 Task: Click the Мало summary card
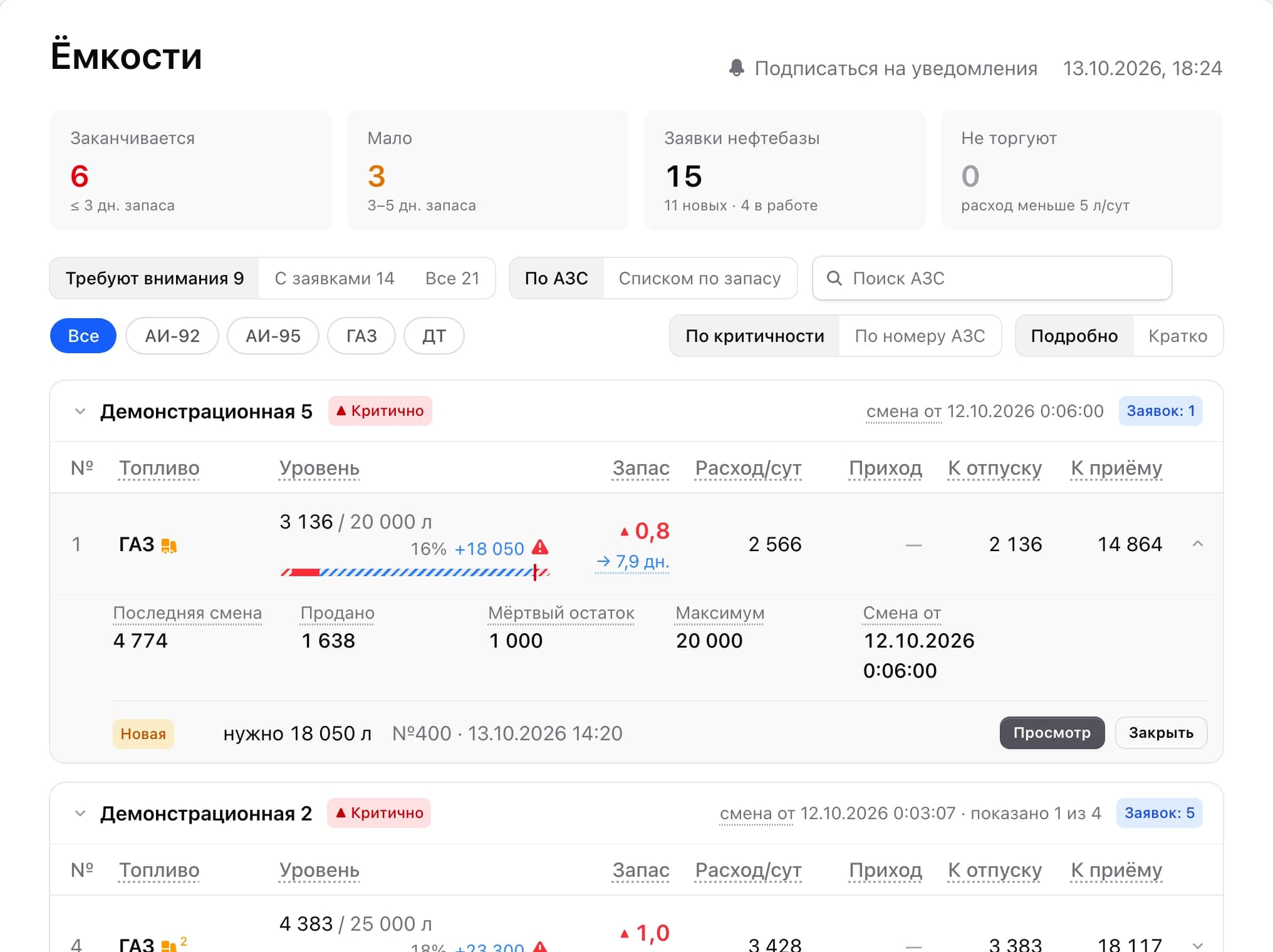[x=487, y=170]
